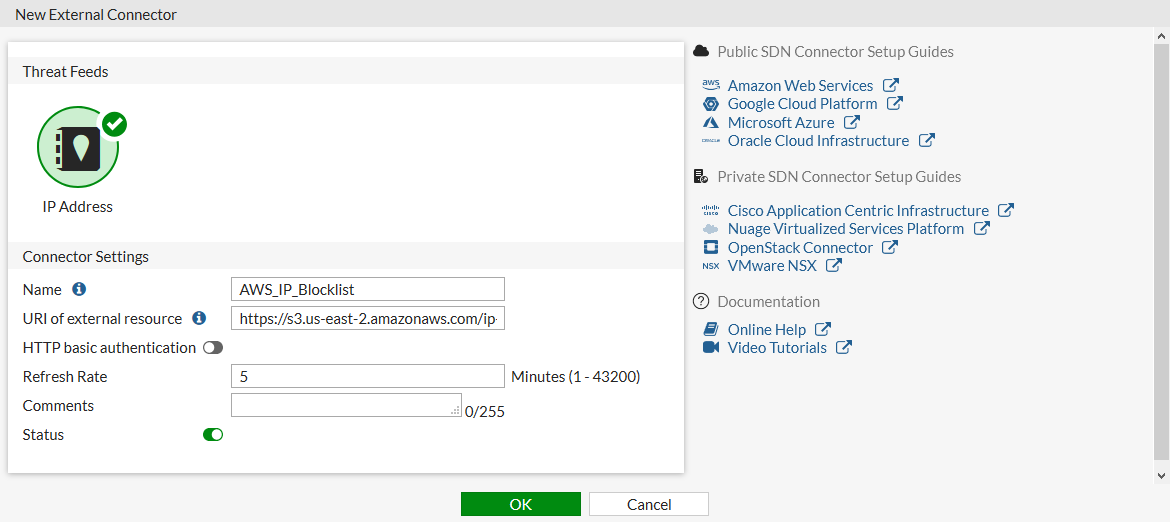Open Nuage Virtualized Services Platform guide

point(846,229)
